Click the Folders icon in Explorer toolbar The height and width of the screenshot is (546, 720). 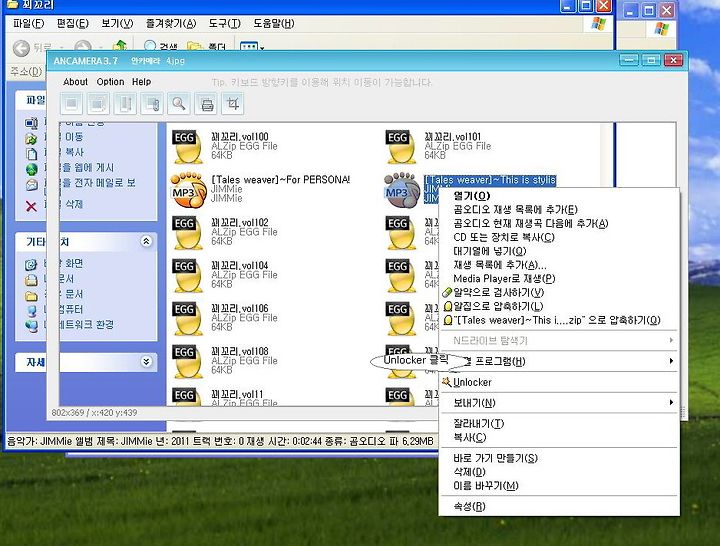tap(195, 46)
